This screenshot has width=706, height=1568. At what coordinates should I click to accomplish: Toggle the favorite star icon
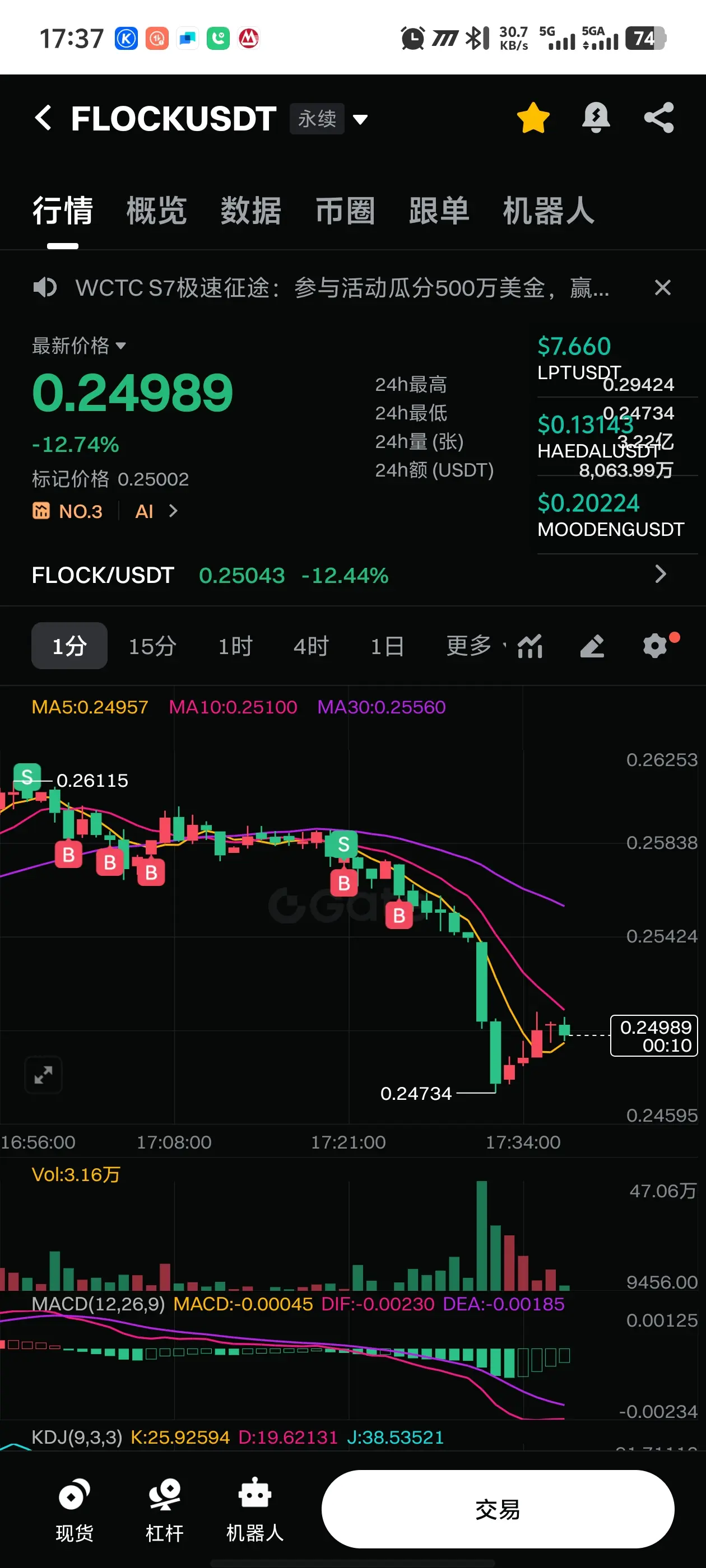(x=533, y=118)
